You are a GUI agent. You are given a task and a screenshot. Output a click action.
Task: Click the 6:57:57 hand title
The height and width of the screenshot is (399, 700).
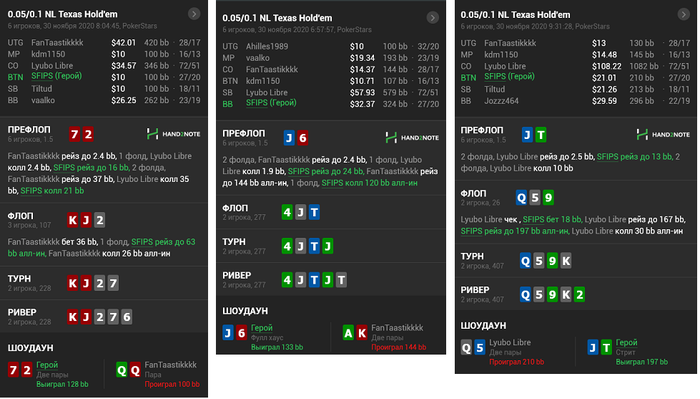tap(277, 18)
